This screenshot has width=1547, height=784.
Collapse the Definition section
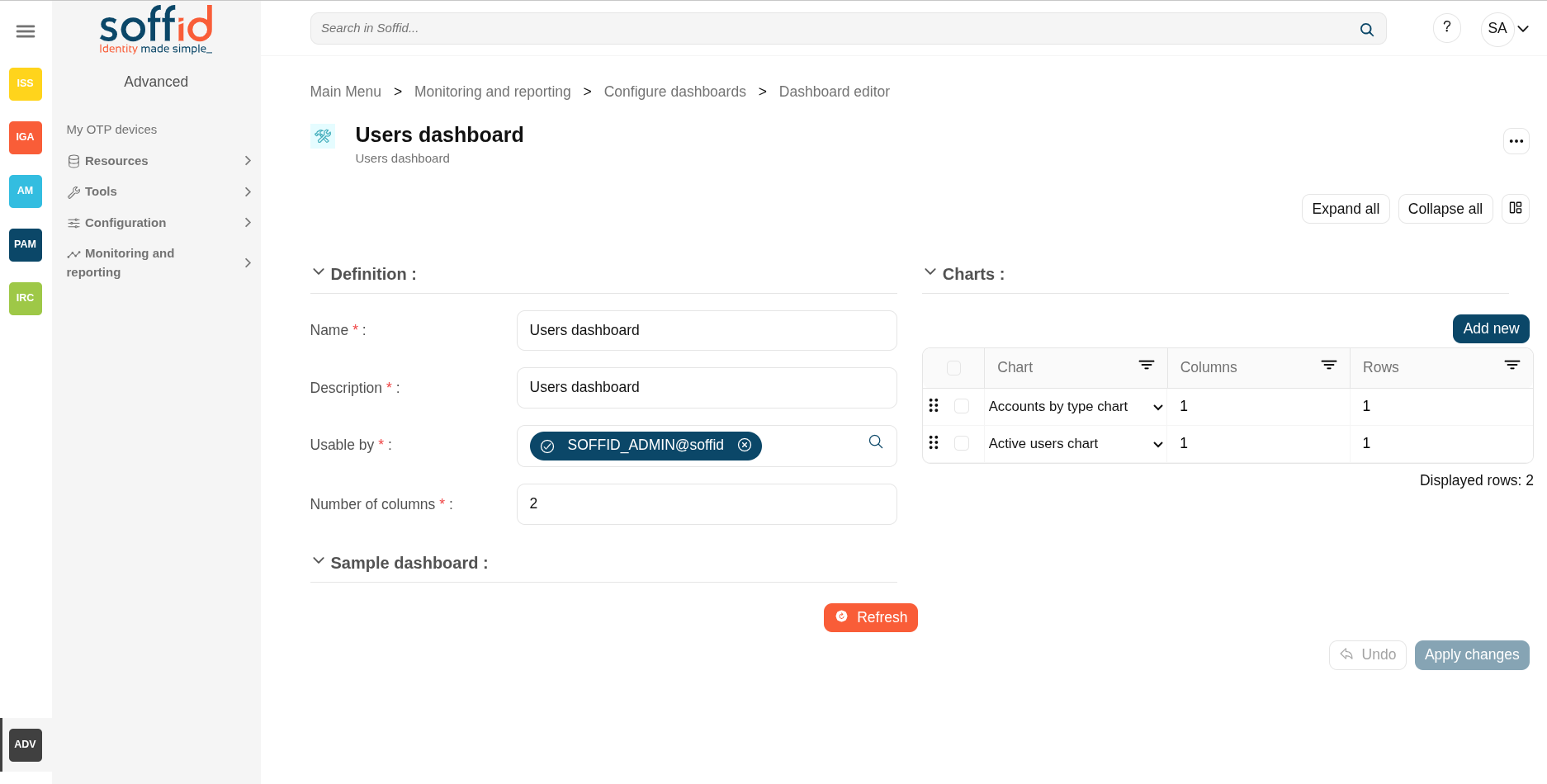point(319,272)
